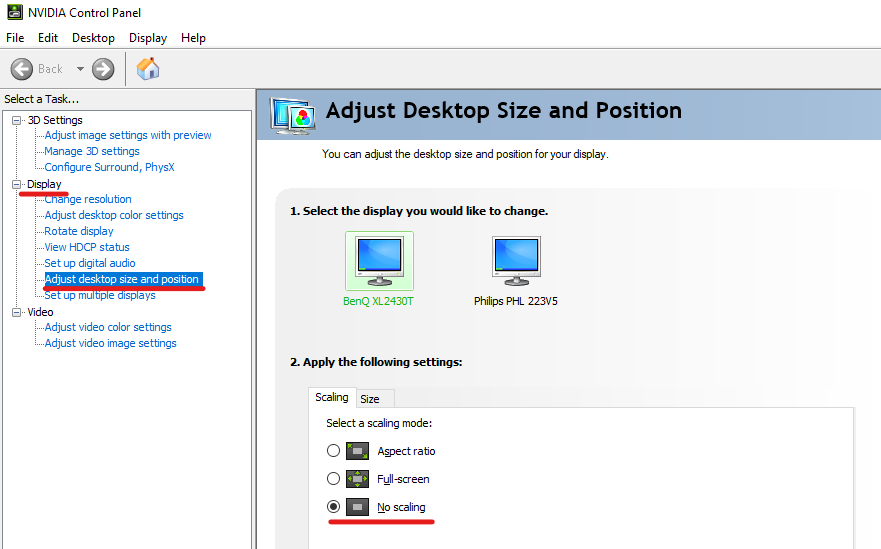Click the BenQ XL2430T label text
Screen dimensions: 881x549
378,301
